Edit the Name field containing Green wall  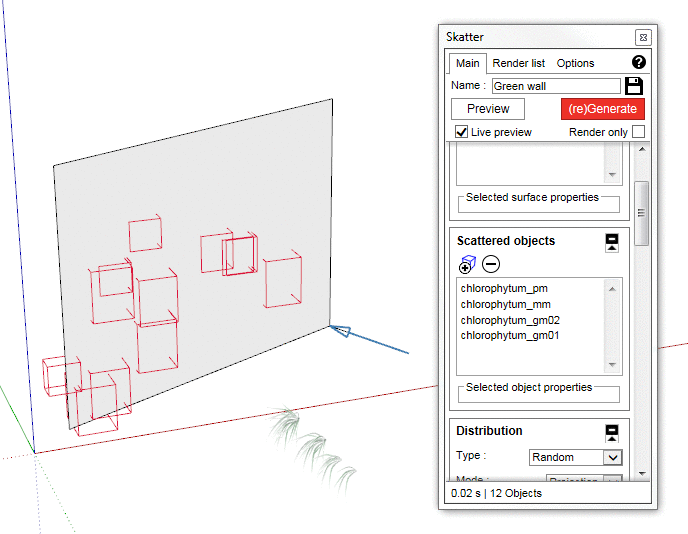point(556,86)
